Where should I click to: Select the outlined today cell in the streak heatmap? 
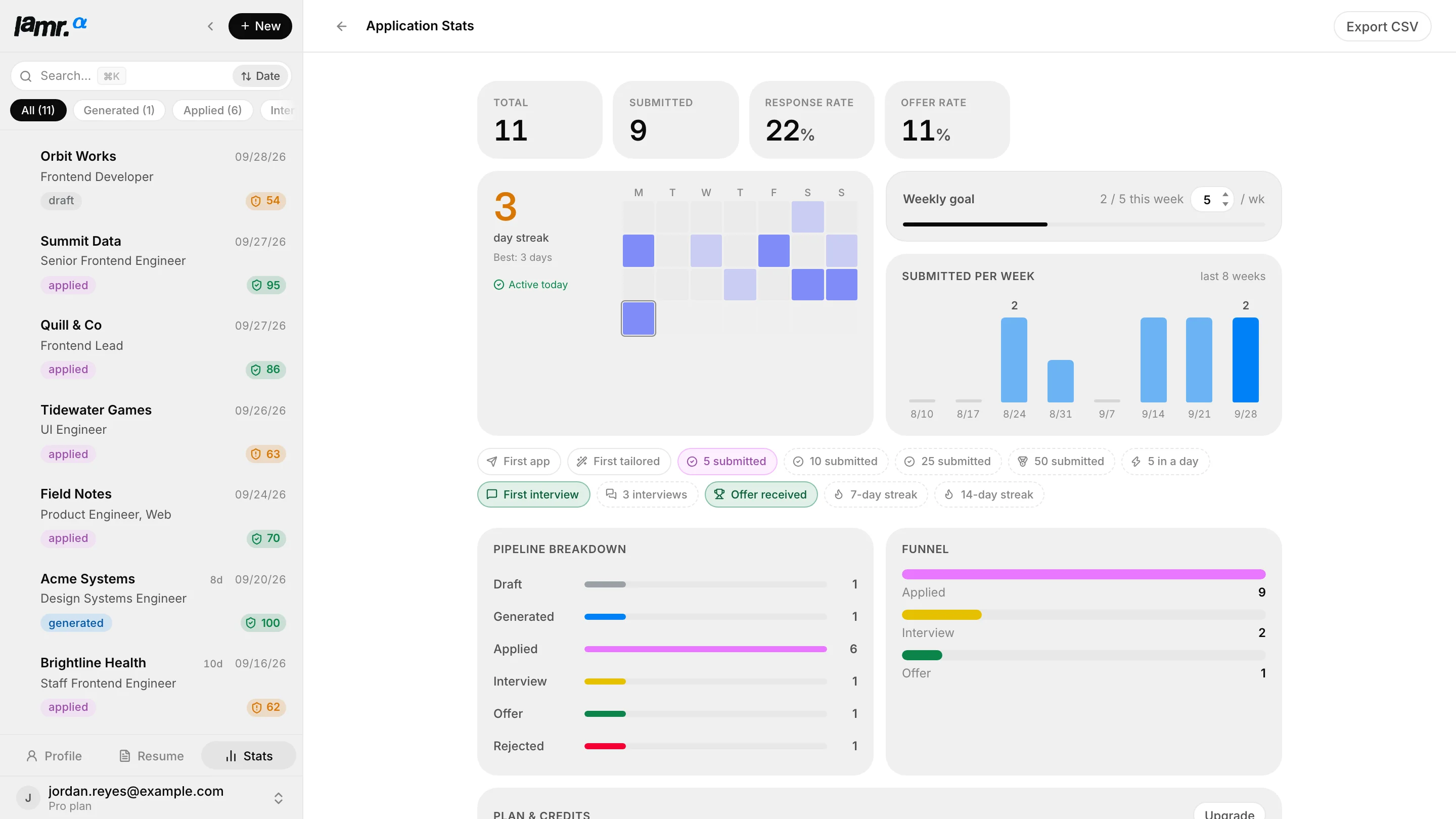pos(638,318)
